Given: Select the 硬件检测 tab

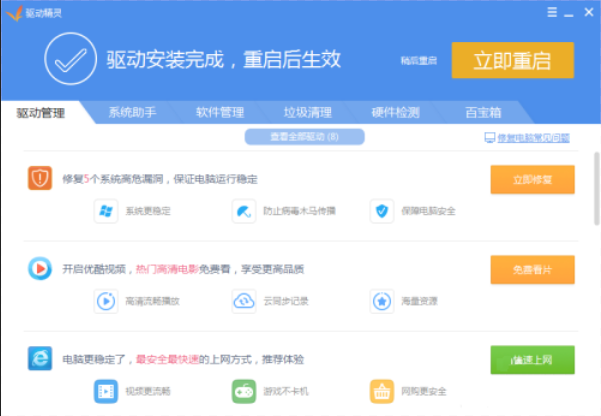Looking at the screenshot, I should tap(396, 113).
